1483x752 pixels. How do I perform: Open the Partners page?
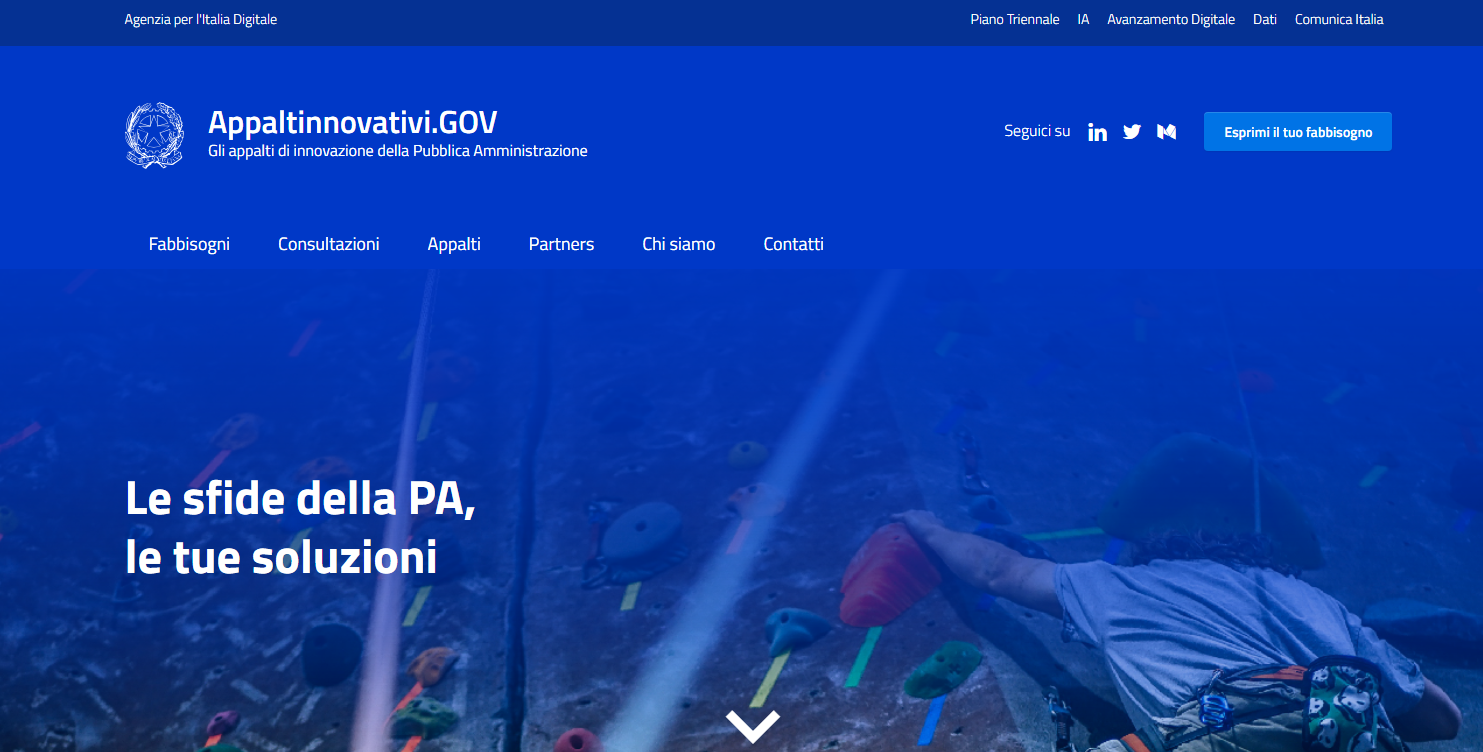pyautogui.click(x=561, y=244)
